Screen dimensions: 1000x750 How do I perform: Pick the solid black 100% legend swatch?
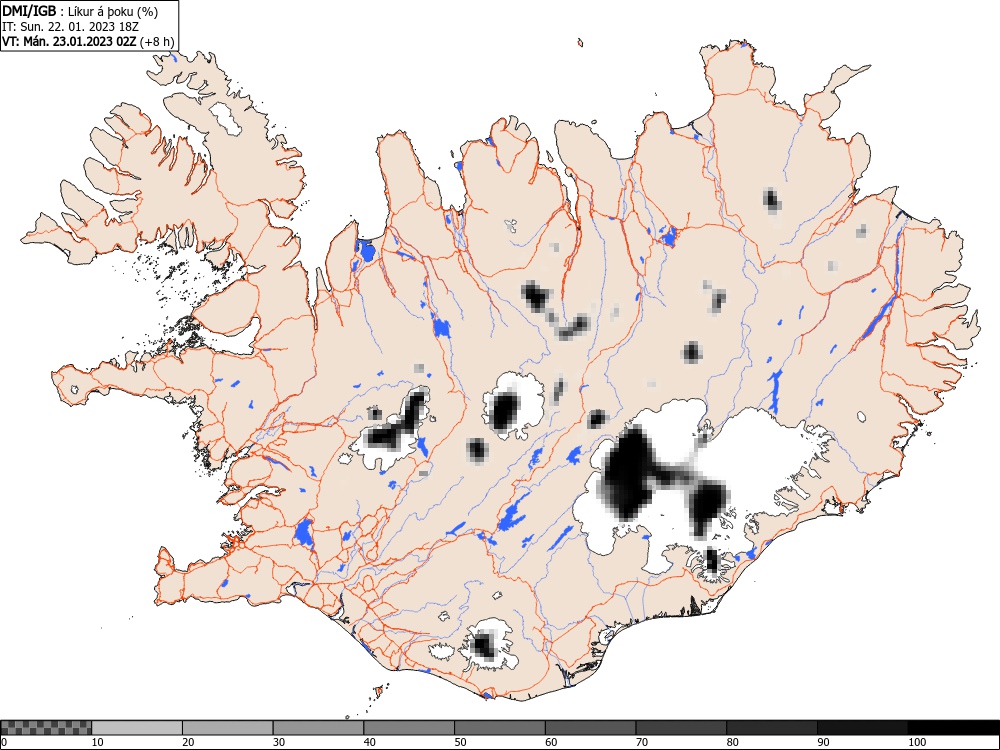(953, 728)
